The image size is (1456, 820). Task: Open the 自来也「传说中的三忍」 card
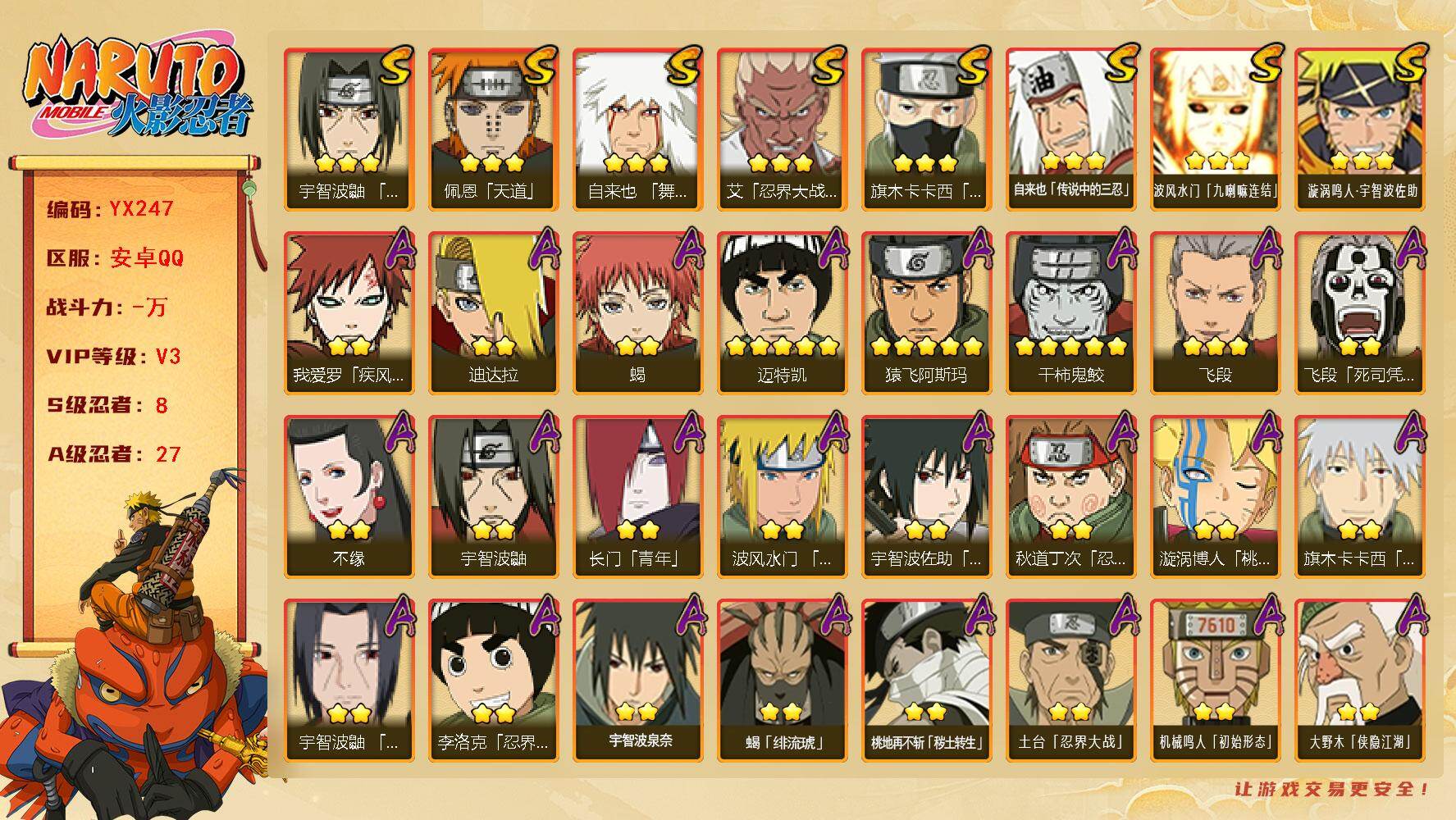1070,129
